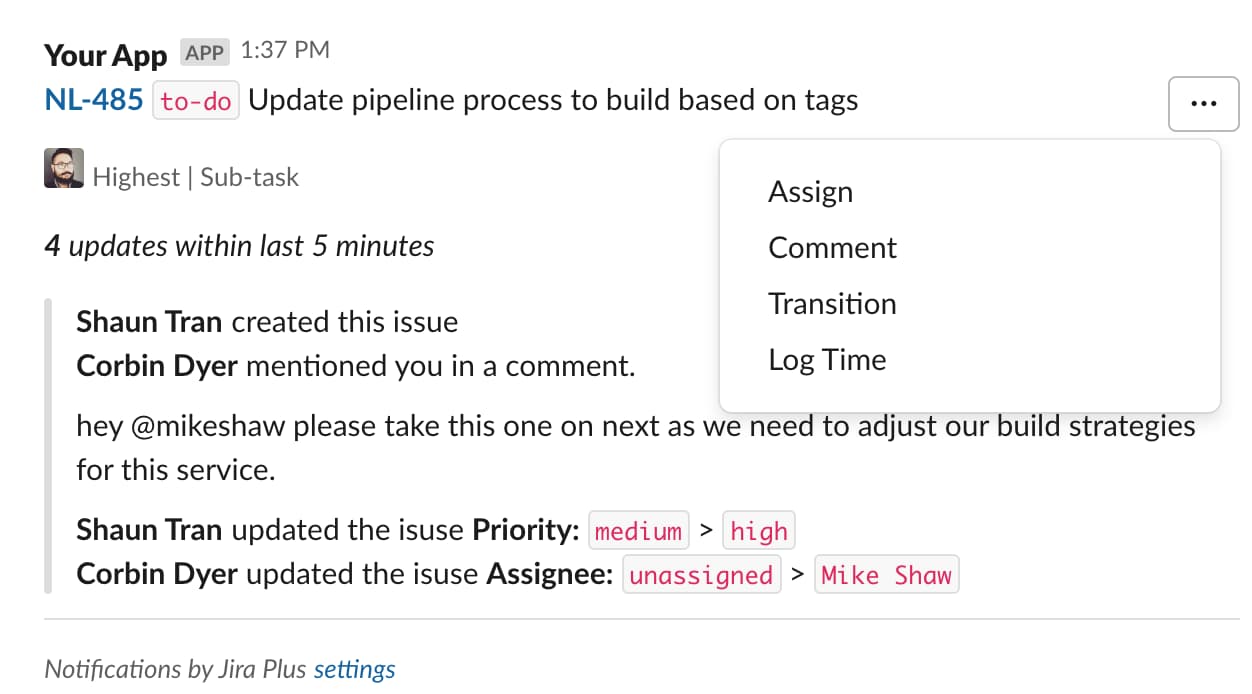This screenshot has width=1252, height=694.
Task: Click the medium priority tag
Action: [x=638, y=531]
